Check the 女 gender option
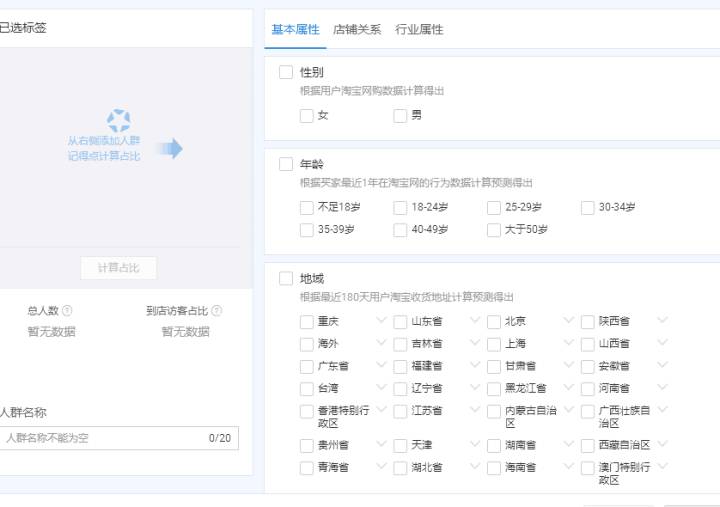Image resolution: width=720 pixels, height=507 pixels. tap(307, 116)
